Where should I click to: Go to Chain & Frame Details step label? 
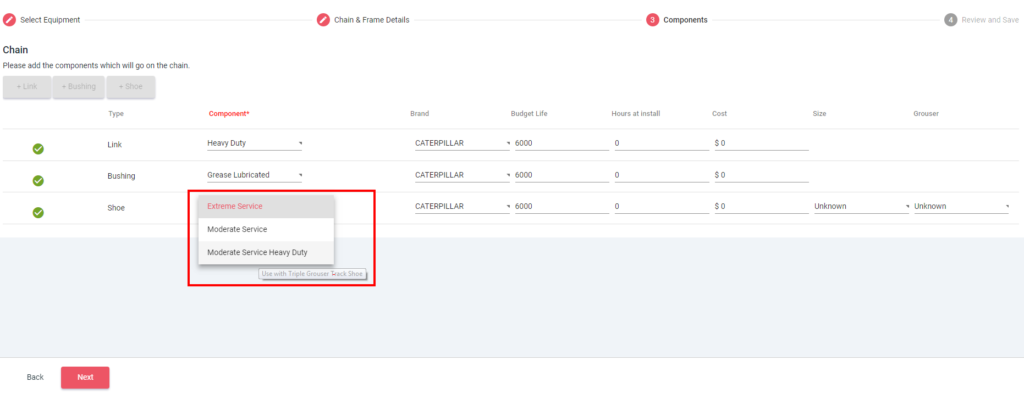[372, 20]
